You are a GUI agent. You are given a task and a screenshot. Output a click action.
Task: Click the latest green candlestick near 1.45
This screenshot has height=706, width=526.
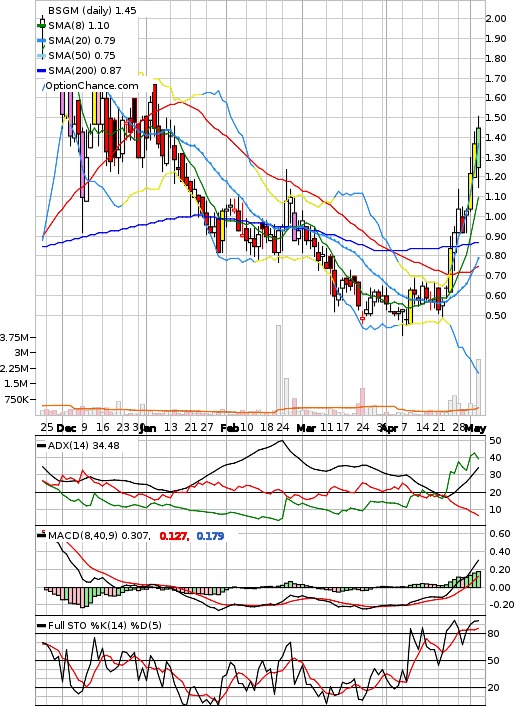[478, 148]
